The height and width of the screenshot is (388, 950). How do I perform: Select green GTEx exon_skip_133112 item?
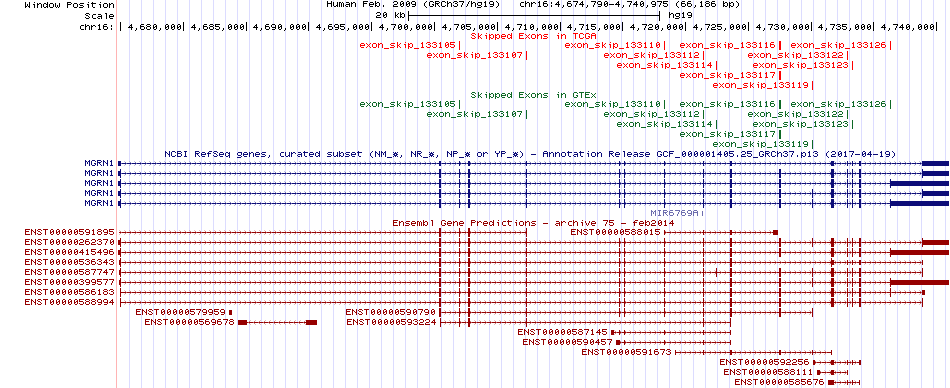[x=651, y=114]
